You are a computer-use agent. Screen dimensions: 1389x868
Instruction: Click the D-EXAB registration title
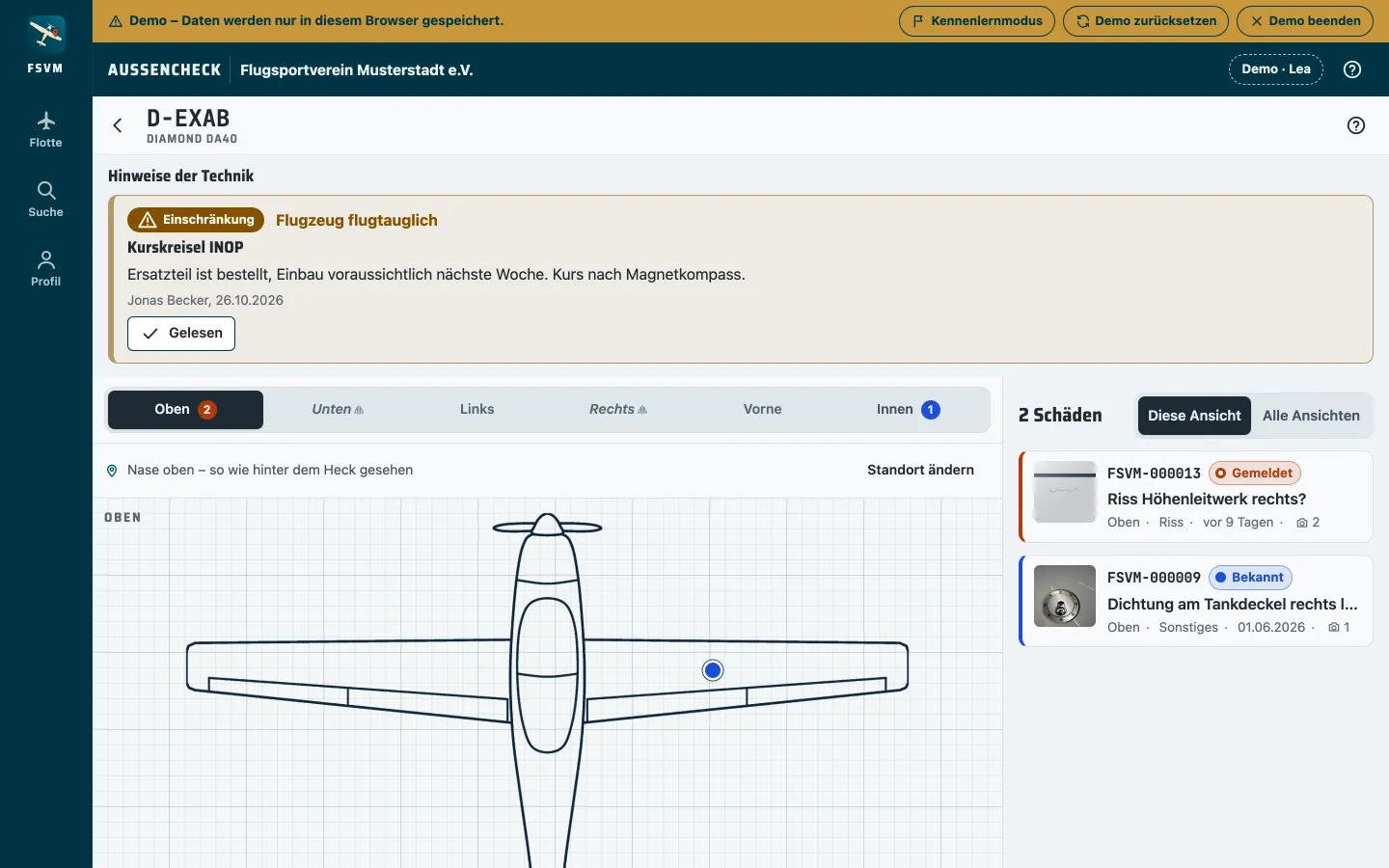(x=188, y=119)
